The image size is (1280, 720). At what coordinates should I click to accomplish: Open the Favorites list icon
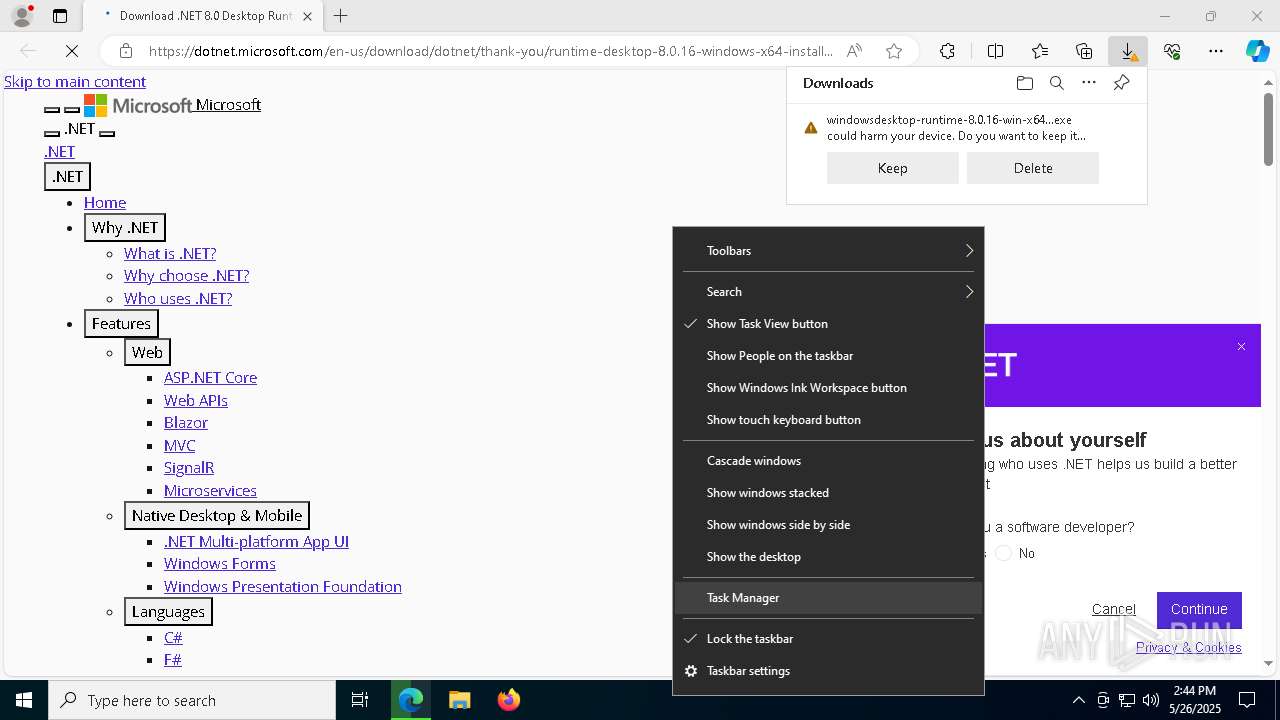1040,51
